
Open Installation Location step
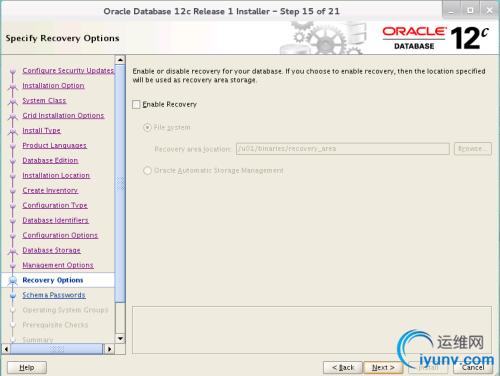tap(56, 176)
